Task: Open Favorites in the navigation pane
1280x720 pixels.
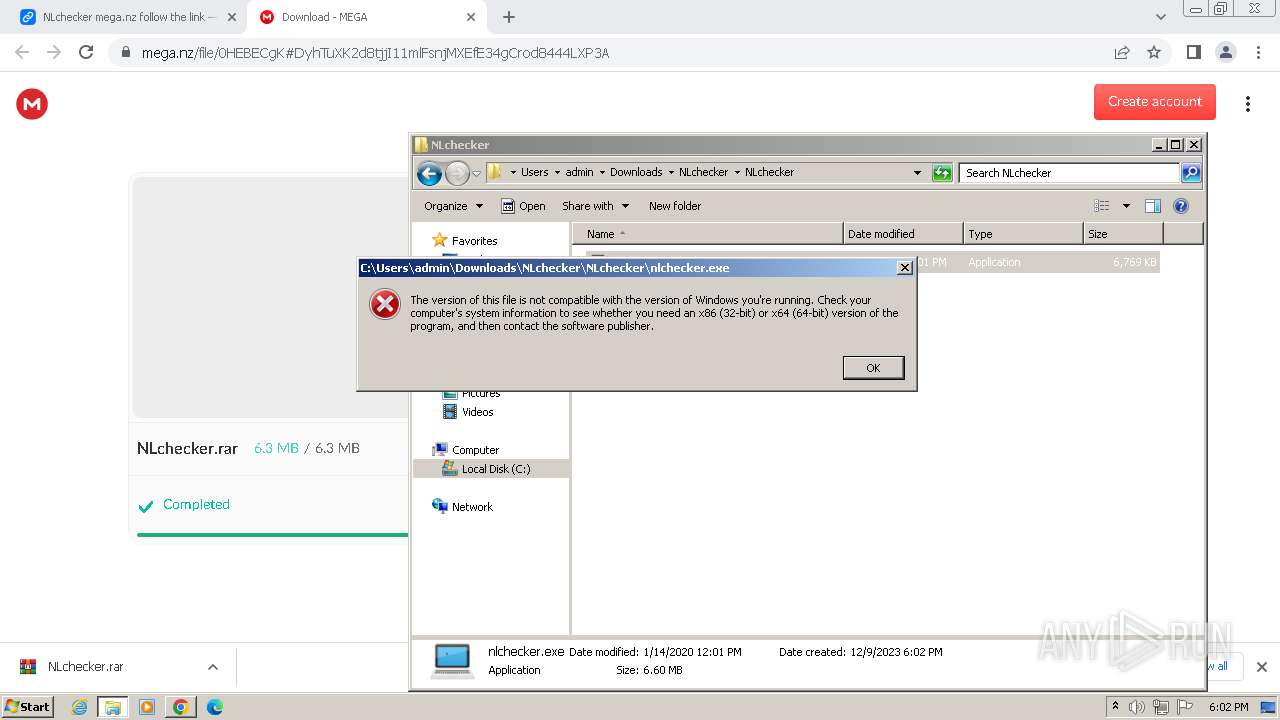Action: click(474, 241)
